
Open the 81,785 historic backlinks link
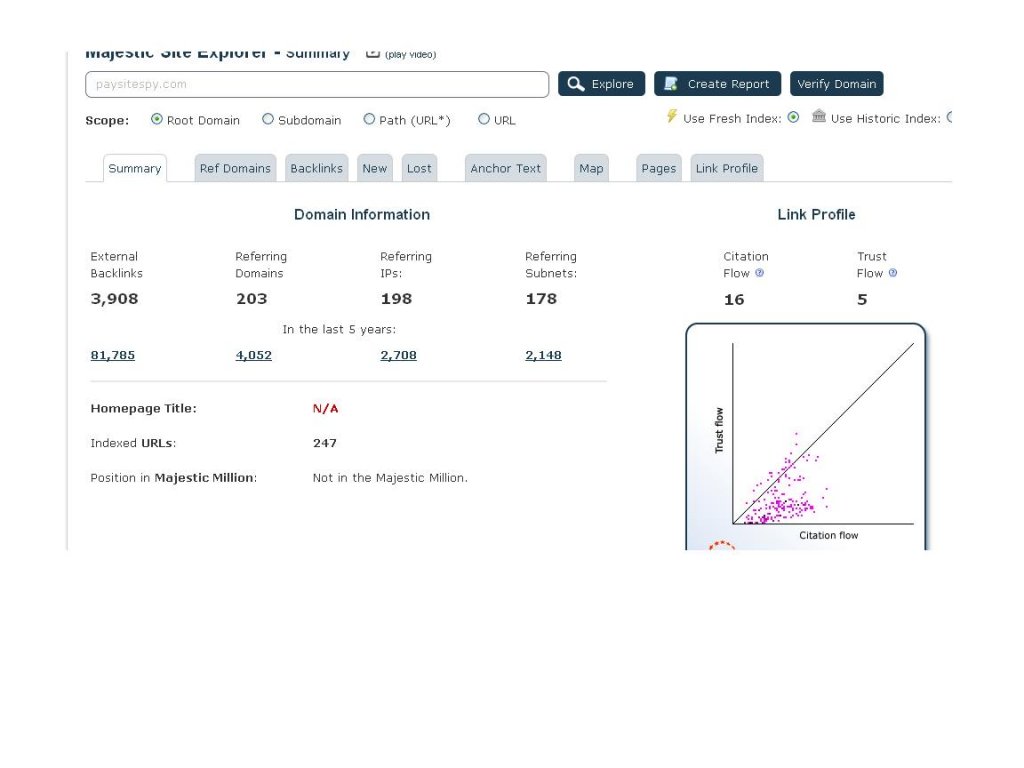[x=112, y=355]
